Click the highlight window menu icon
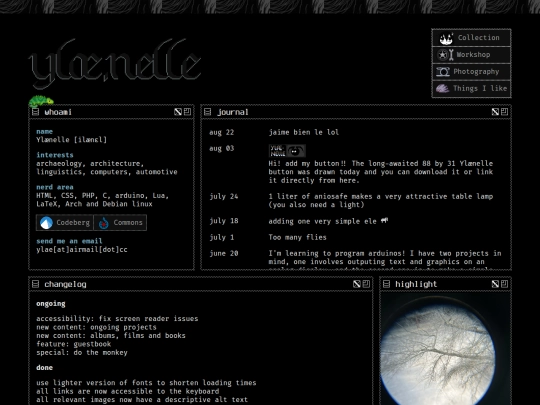Viewport: 540px width, 405px height. 386,284
